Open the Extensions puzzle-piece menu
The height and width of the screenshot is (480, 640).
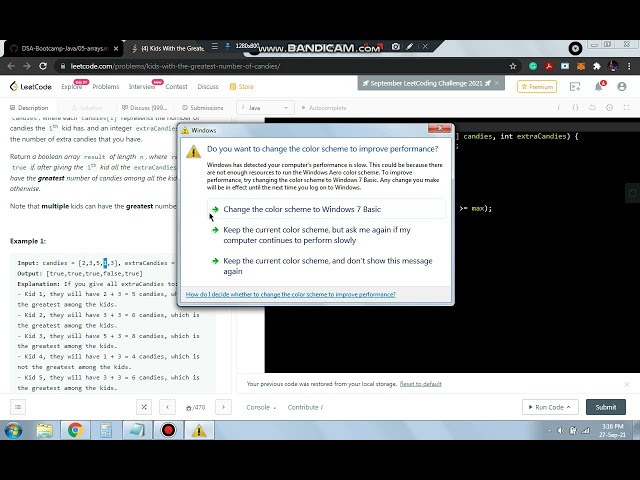click(x=597, y=66)
